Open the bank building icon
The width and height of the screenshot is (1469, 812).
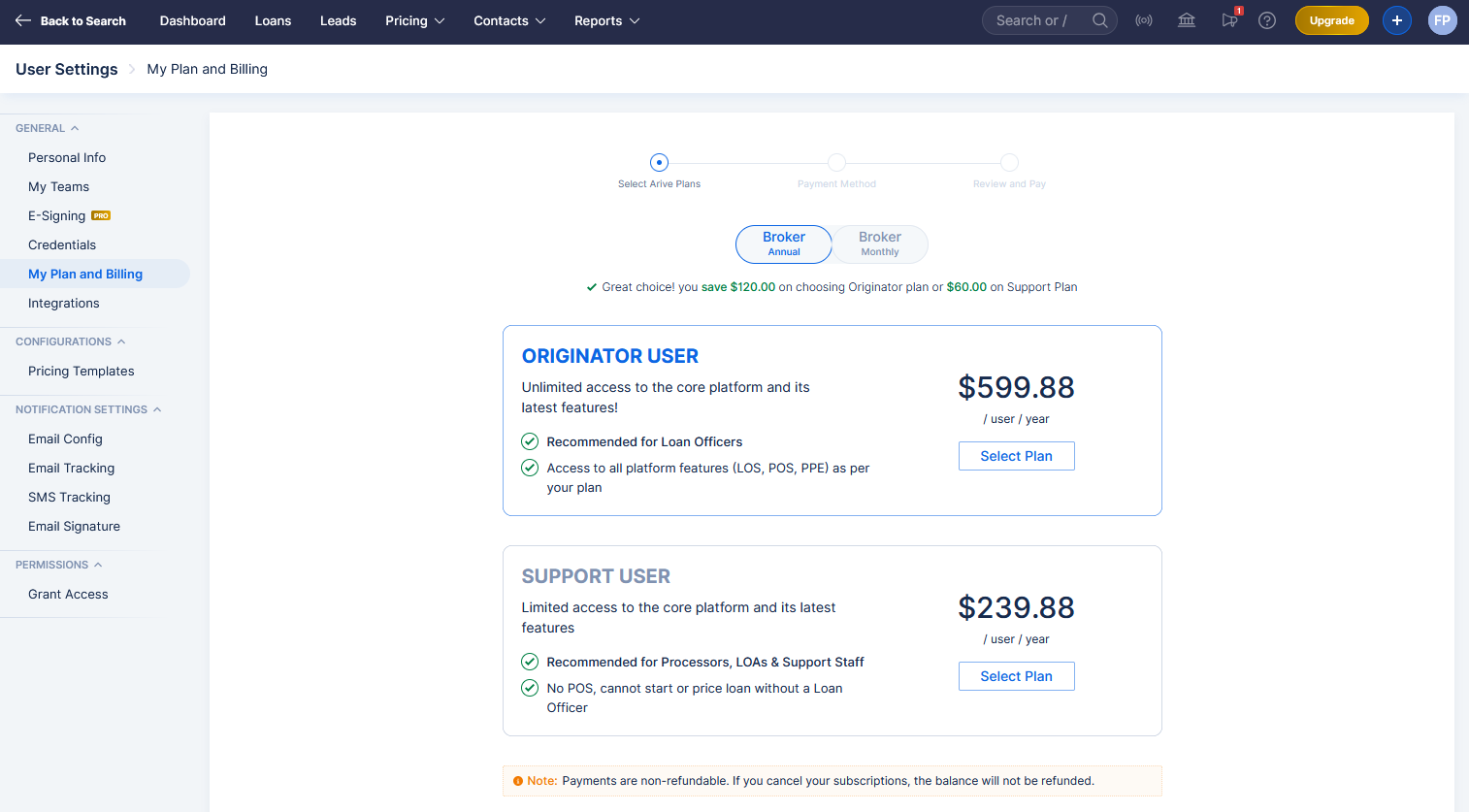(1187, 20)
